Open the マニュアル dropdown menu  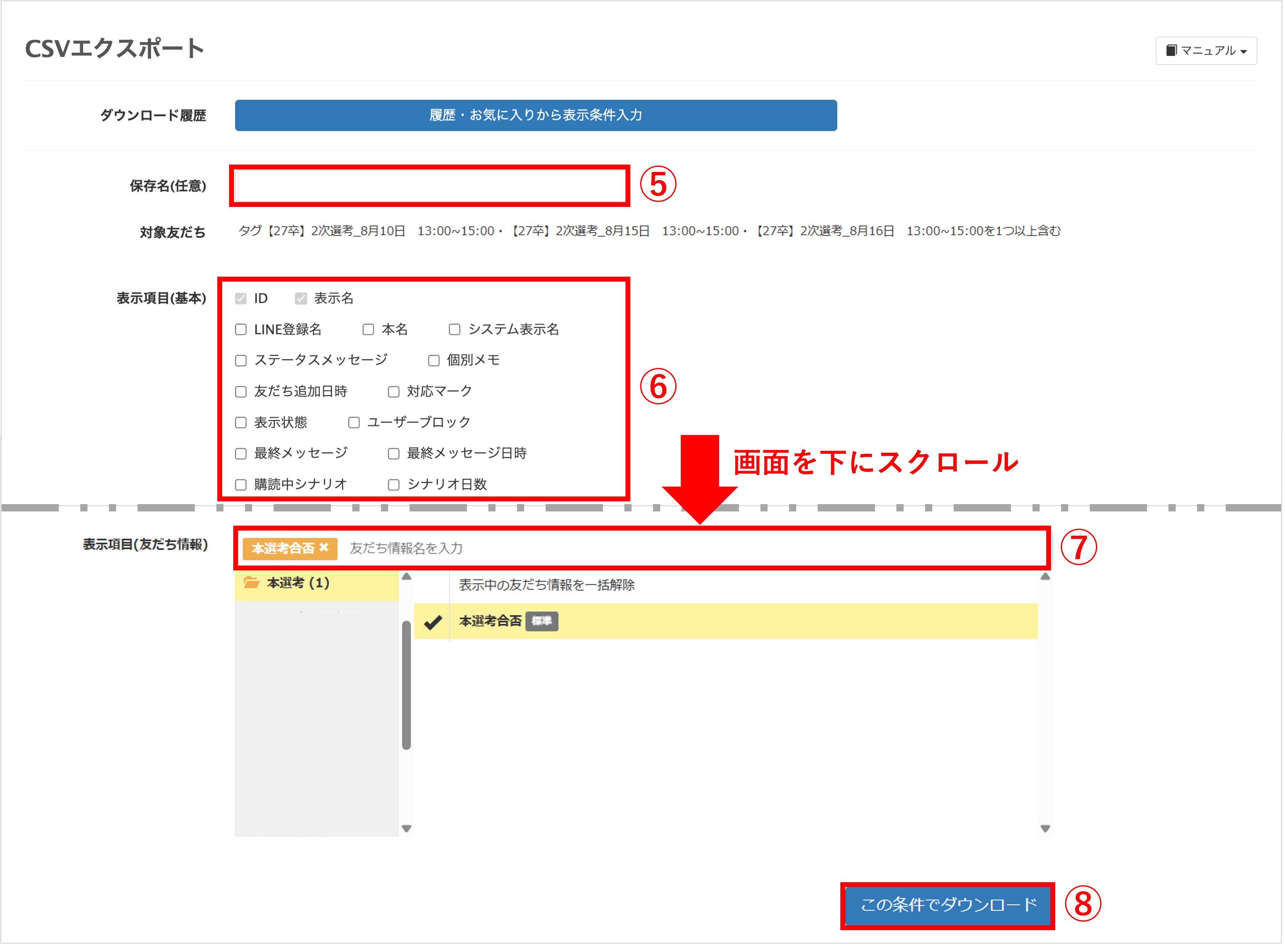tap(1207, 50)
